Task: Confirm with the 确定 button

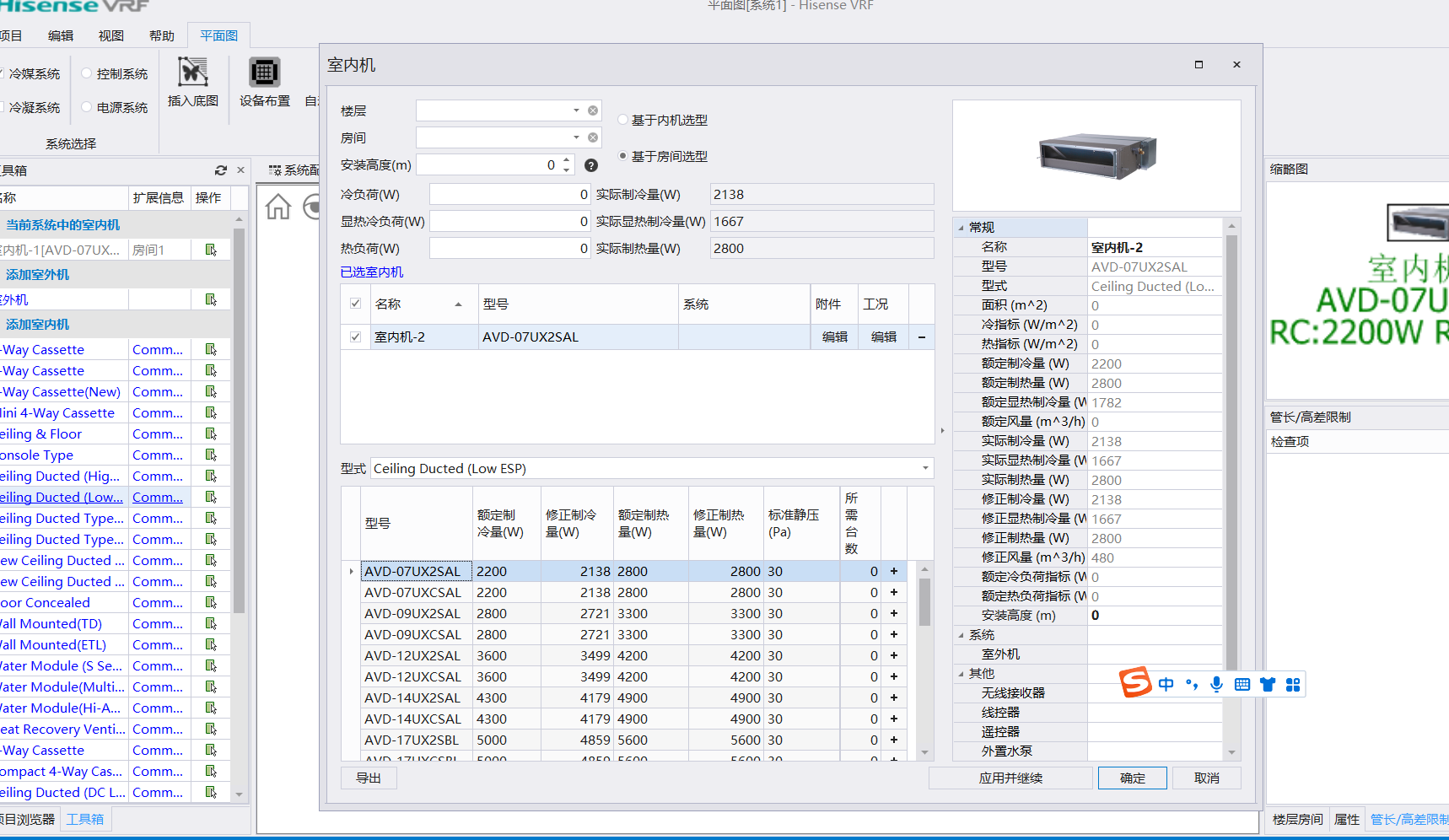Action: pos(1132,778)
